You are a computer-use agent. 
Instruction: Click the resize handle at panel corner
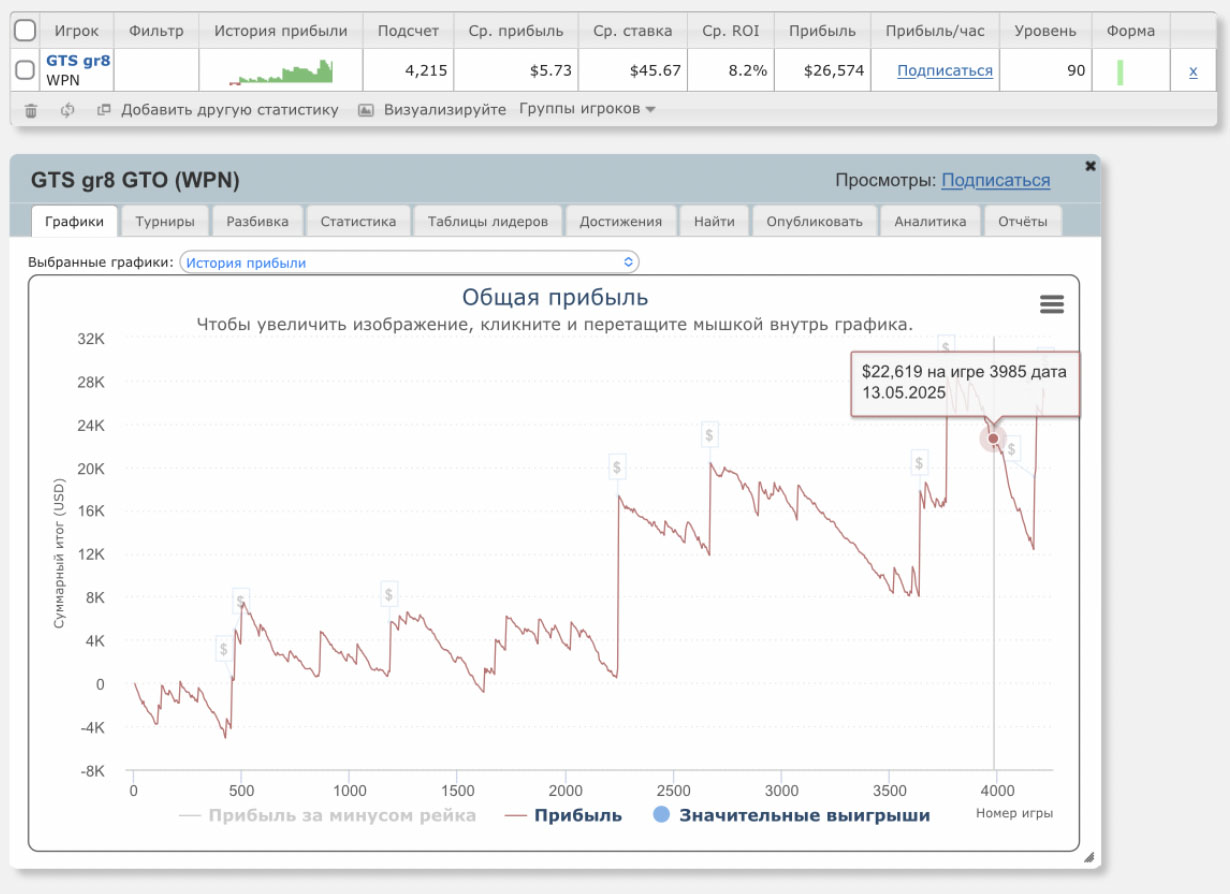click(1089, 857)
